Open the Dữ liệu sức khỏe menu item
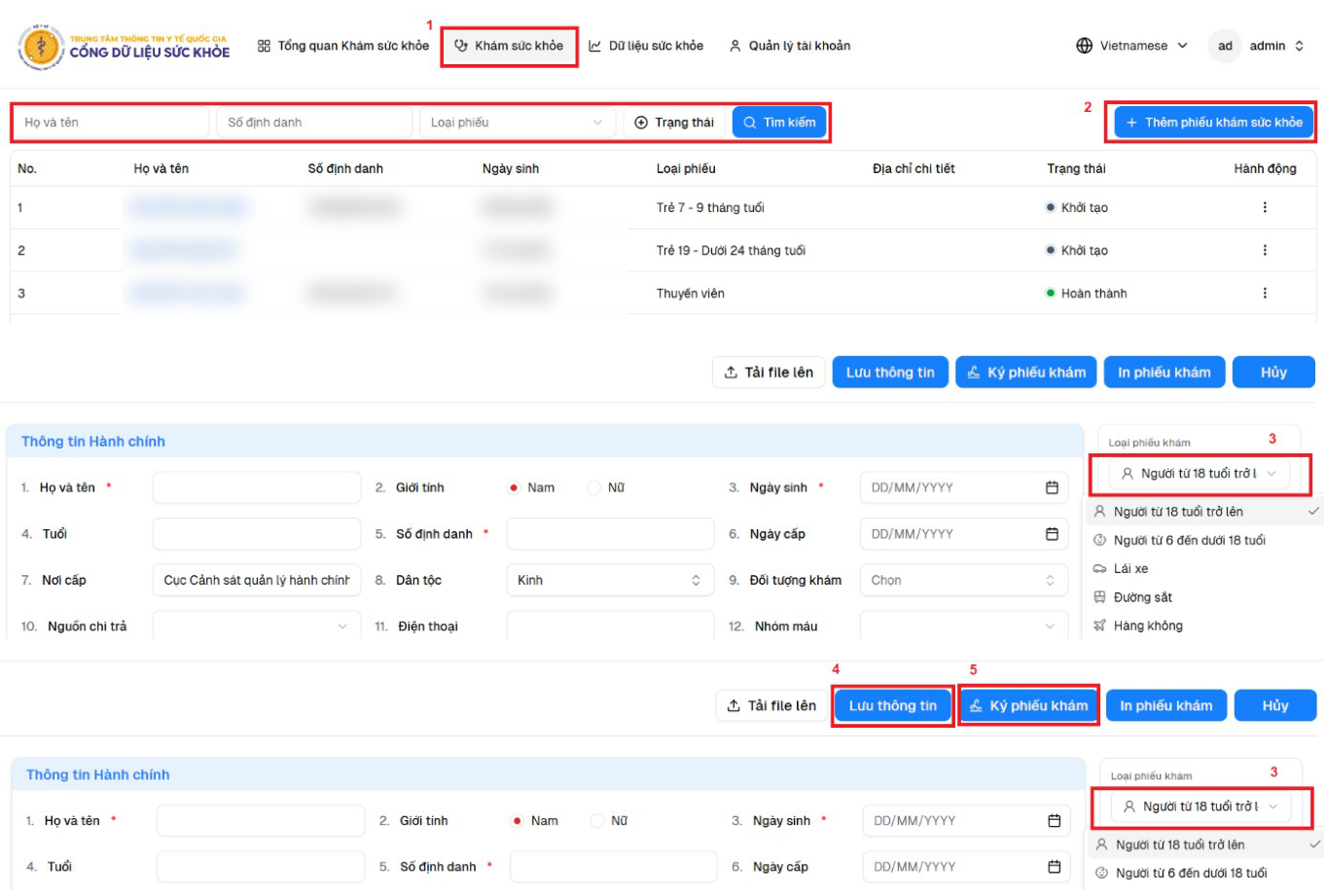This screenshot has height=896, width=1325. [646, 46]
